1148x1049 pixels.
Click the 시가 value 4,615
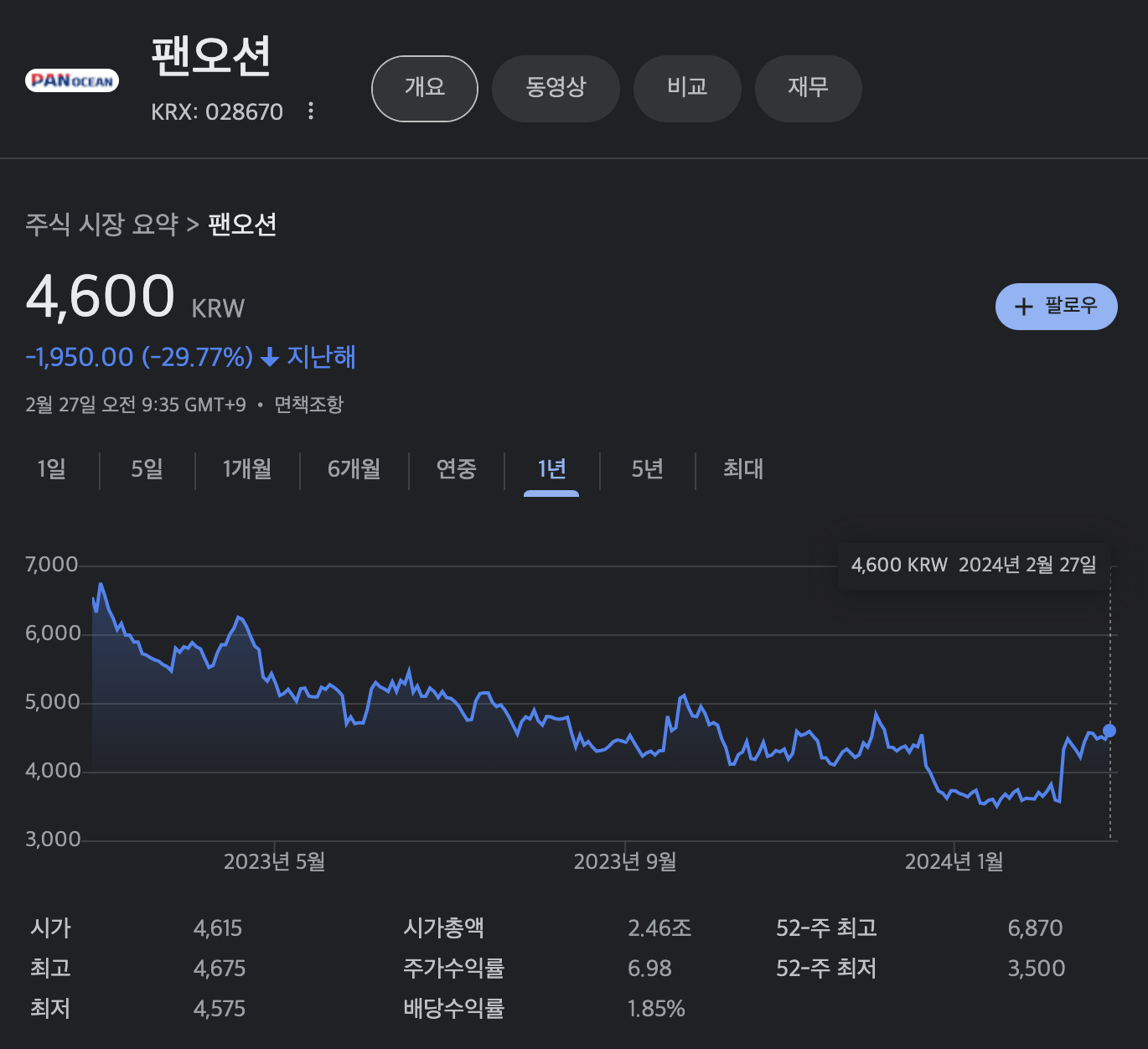[218, 928]
